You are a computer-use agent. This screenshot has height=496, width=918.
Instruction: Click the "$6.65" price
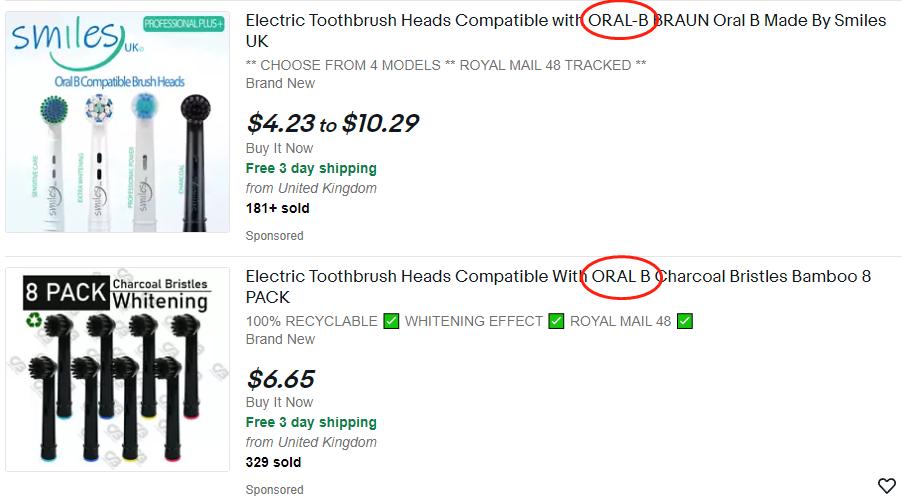pos(280,379)
